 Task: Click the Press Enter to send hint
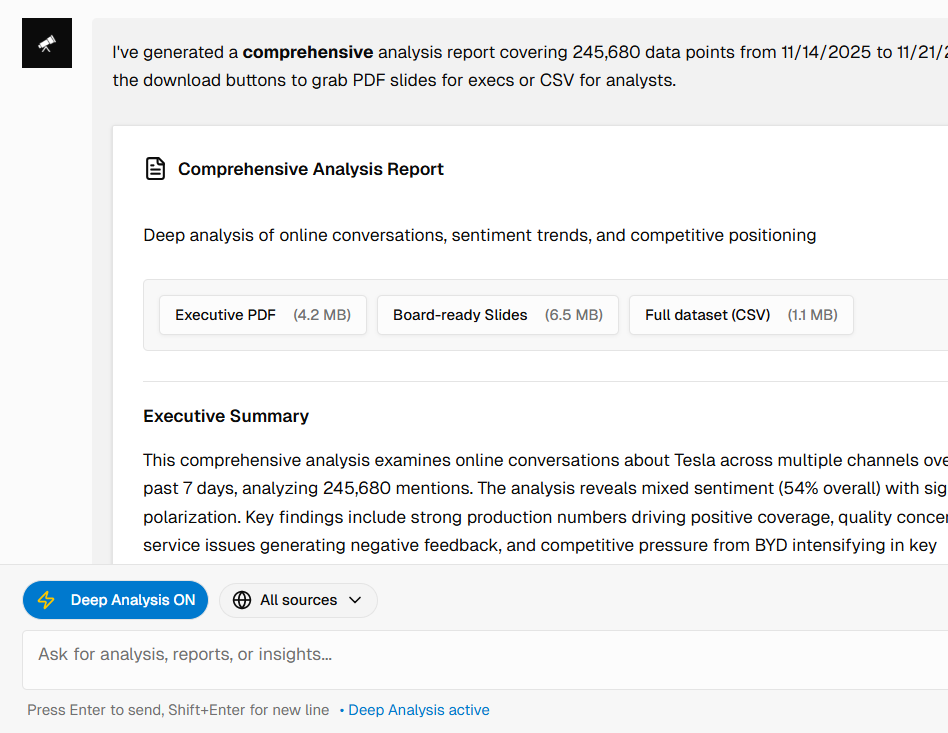[x=178, y=710]
